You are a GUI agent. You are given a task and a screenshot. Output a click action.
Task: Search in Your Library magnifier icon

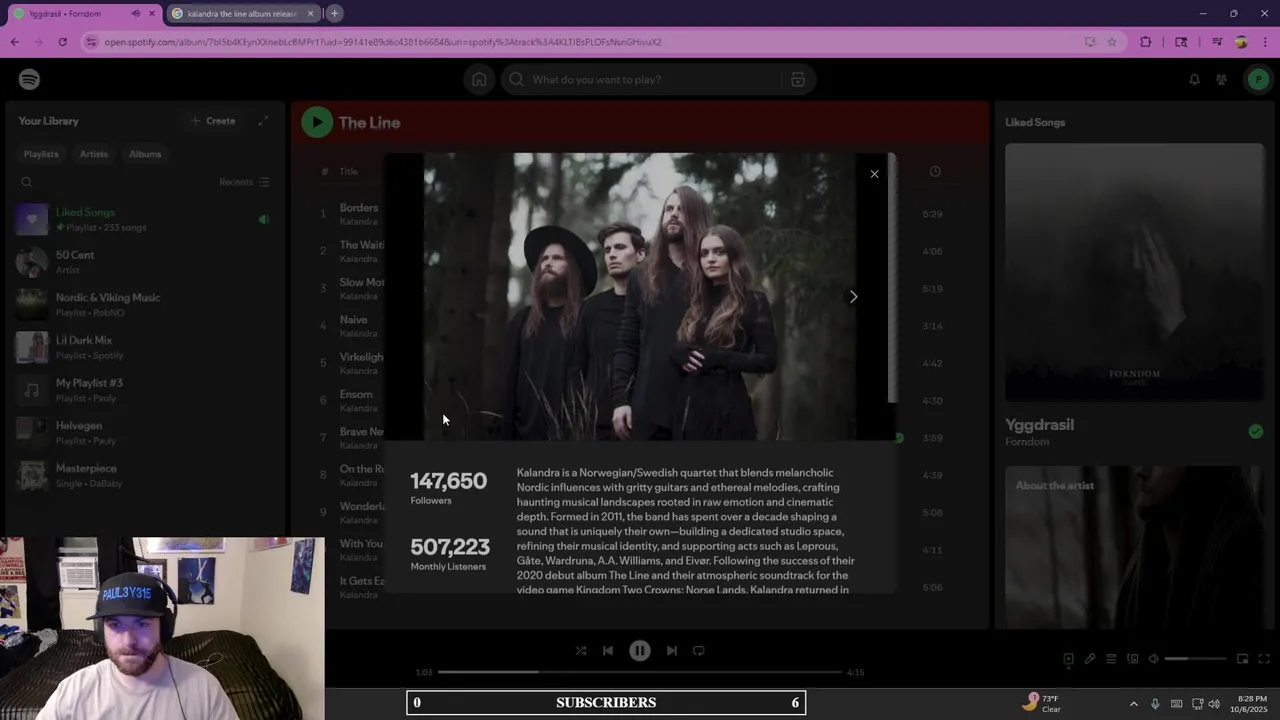pyautogui.click(x=27, y=182)
